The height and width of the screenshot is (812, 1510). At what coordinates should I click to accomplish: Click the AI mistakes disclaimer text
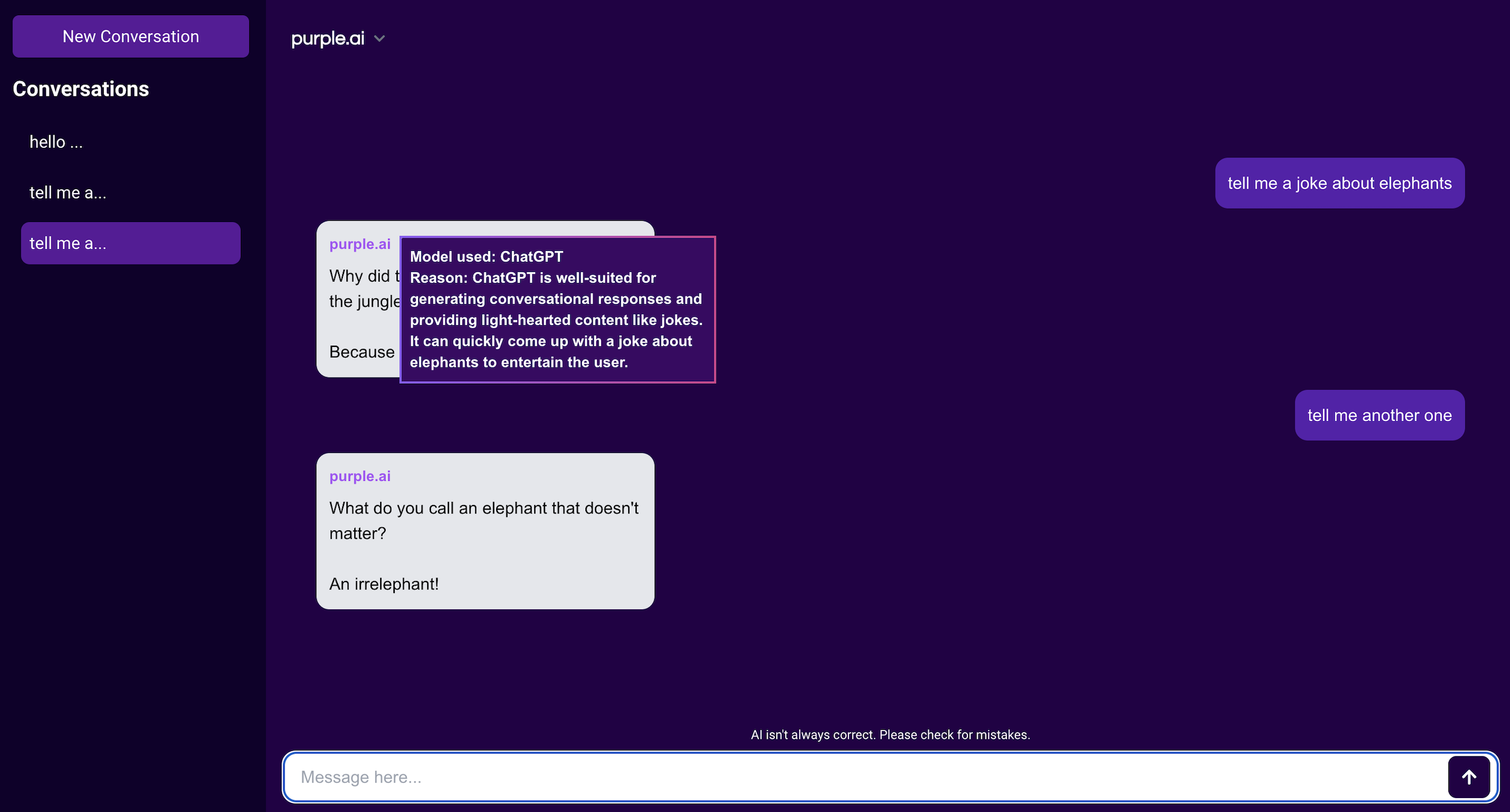(x=890, y=735)
